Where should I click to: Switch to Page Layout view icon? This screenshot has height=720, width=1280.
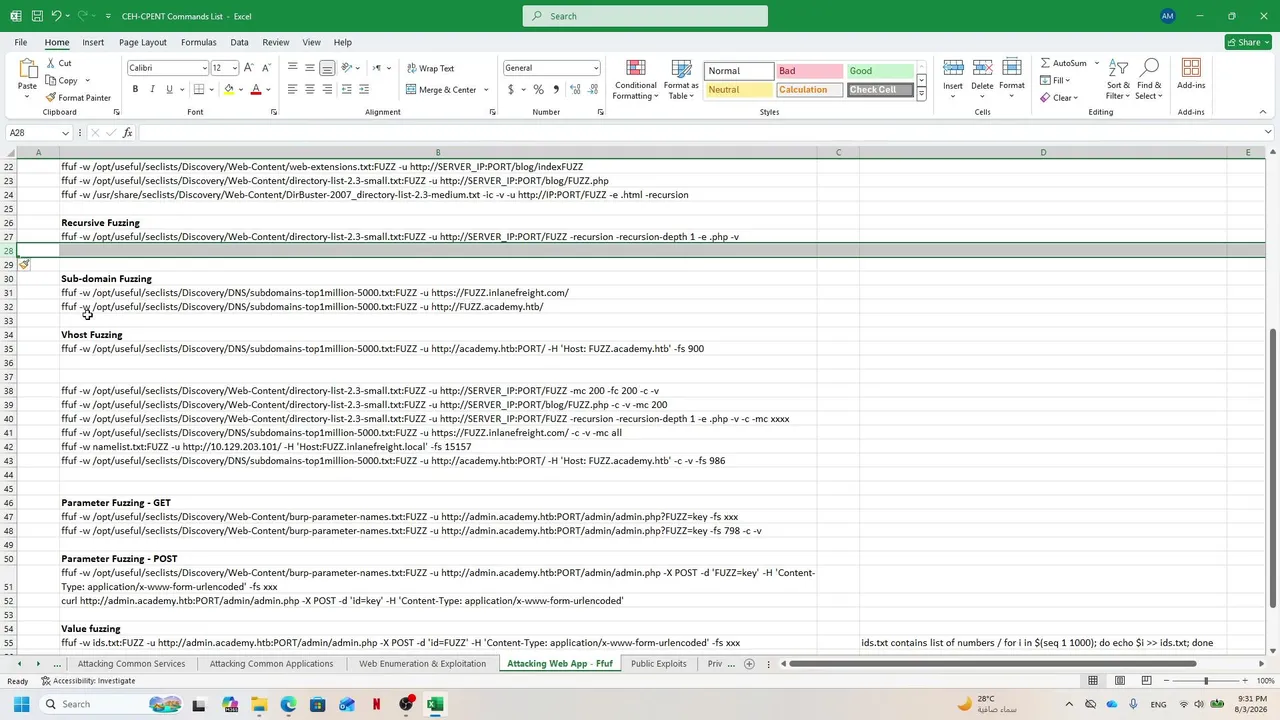tap(1119, 681)
